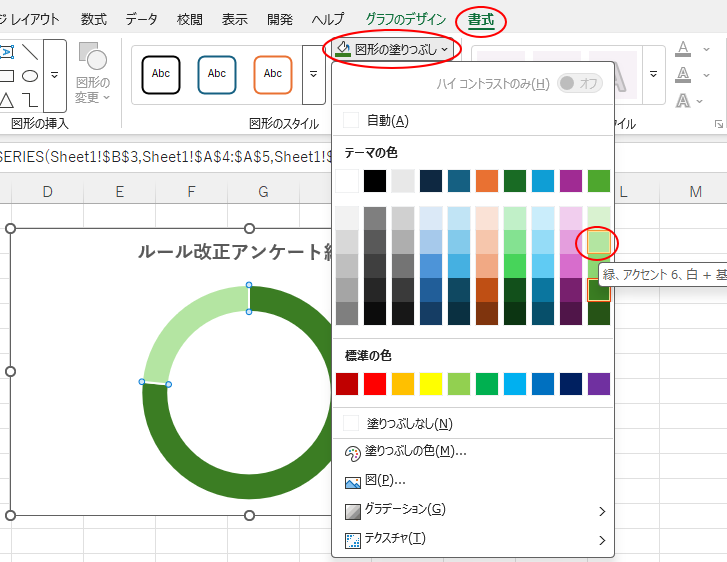
Task: Select the triangle shape tool
Action: coord(6,100)
